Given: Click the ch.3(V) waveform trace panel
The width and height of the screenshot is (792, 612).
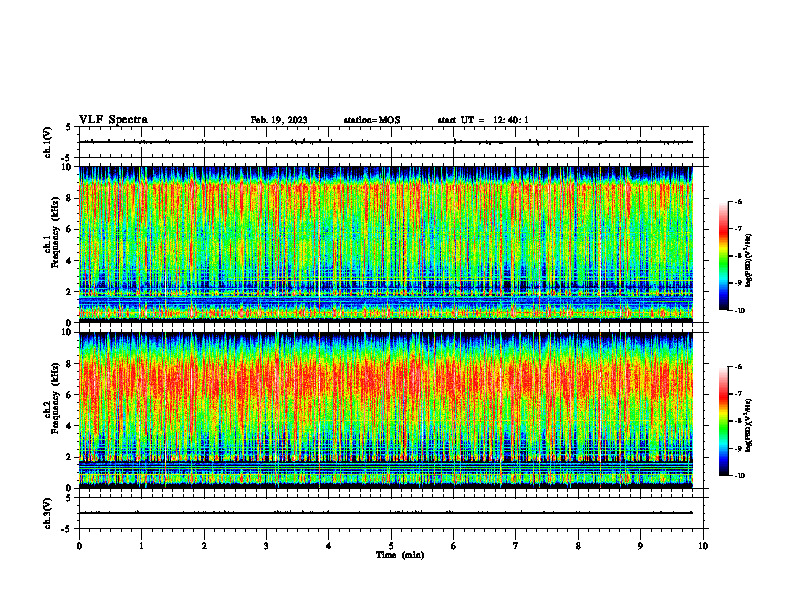Looking at the screenshot, I should coord(391,513).
